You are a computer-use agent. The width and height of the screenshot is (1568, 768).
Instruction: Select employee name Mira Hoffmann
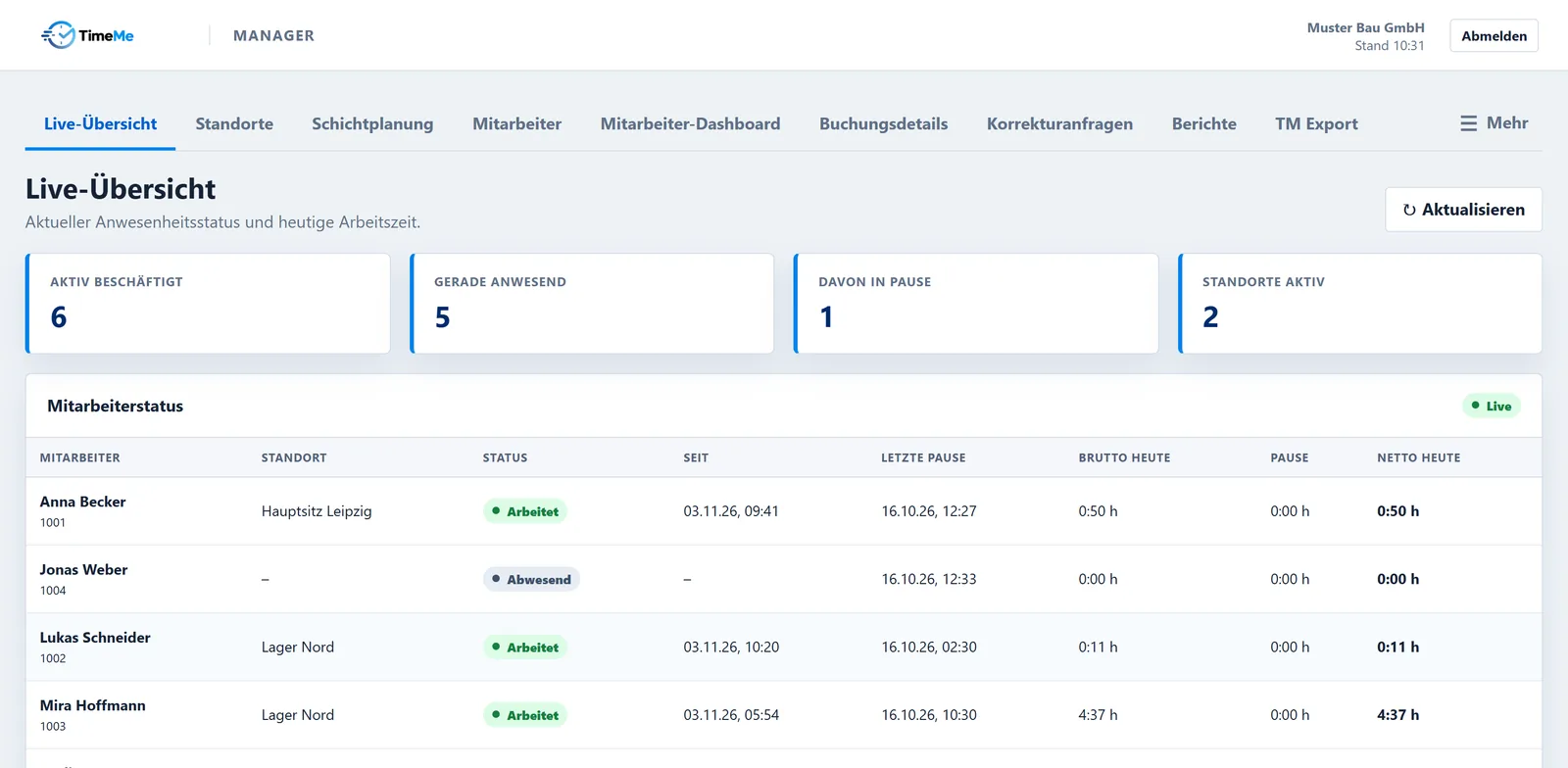[93, 705]
